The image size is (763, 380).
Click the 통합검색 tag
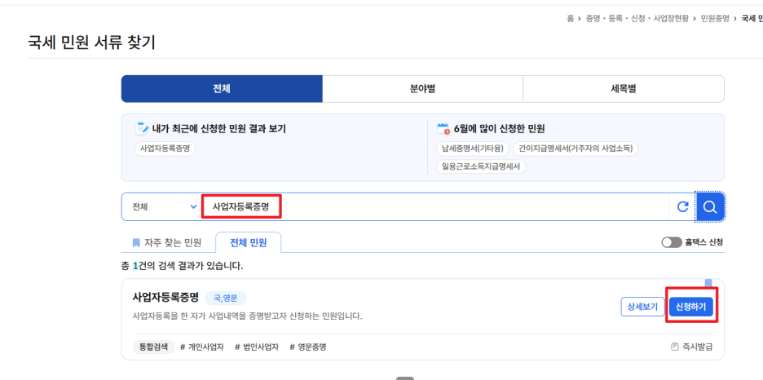coord(153,347)
